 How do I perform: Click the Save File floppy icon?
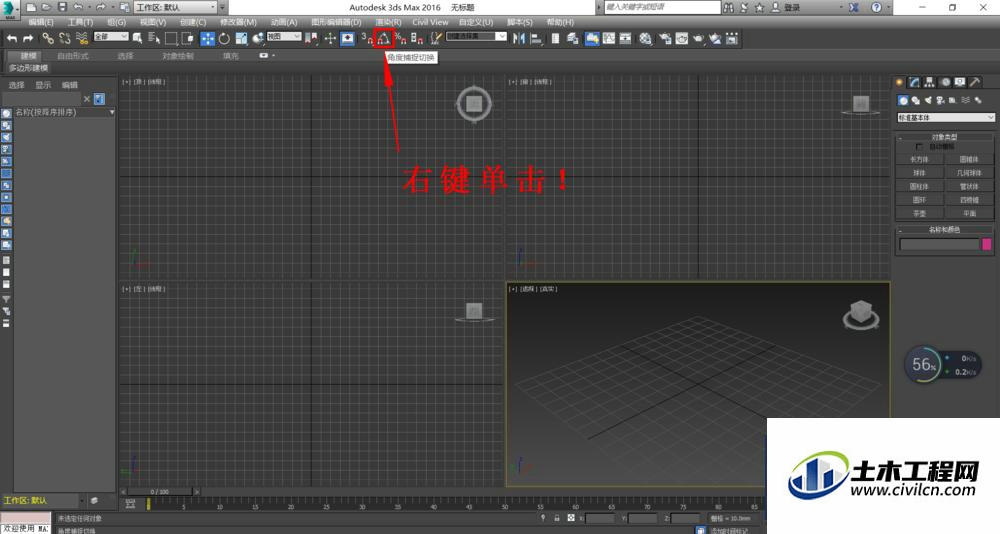62,7
